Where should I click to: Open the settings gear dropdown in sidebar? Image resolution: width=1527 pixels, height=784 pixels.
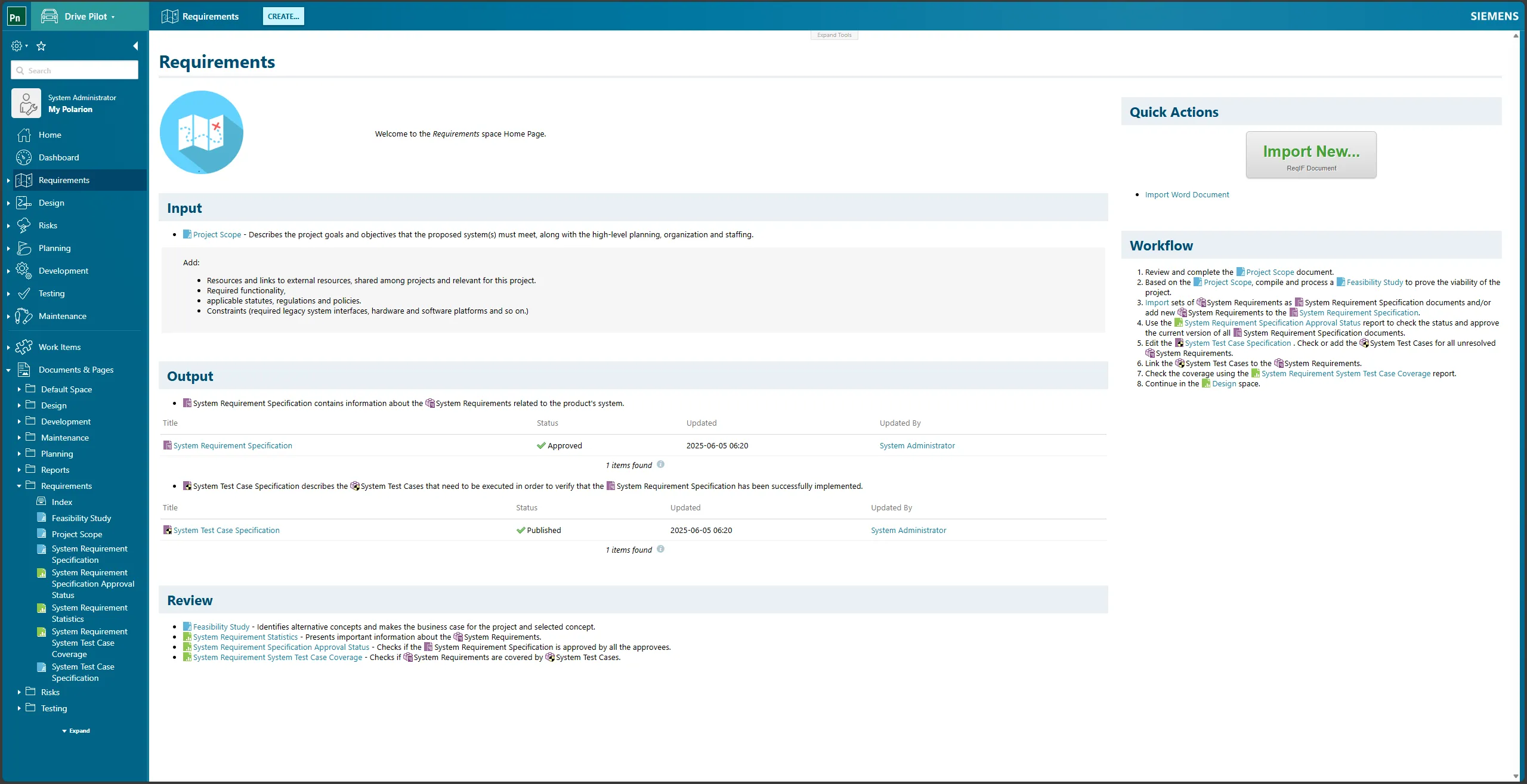tap(19, 46)
